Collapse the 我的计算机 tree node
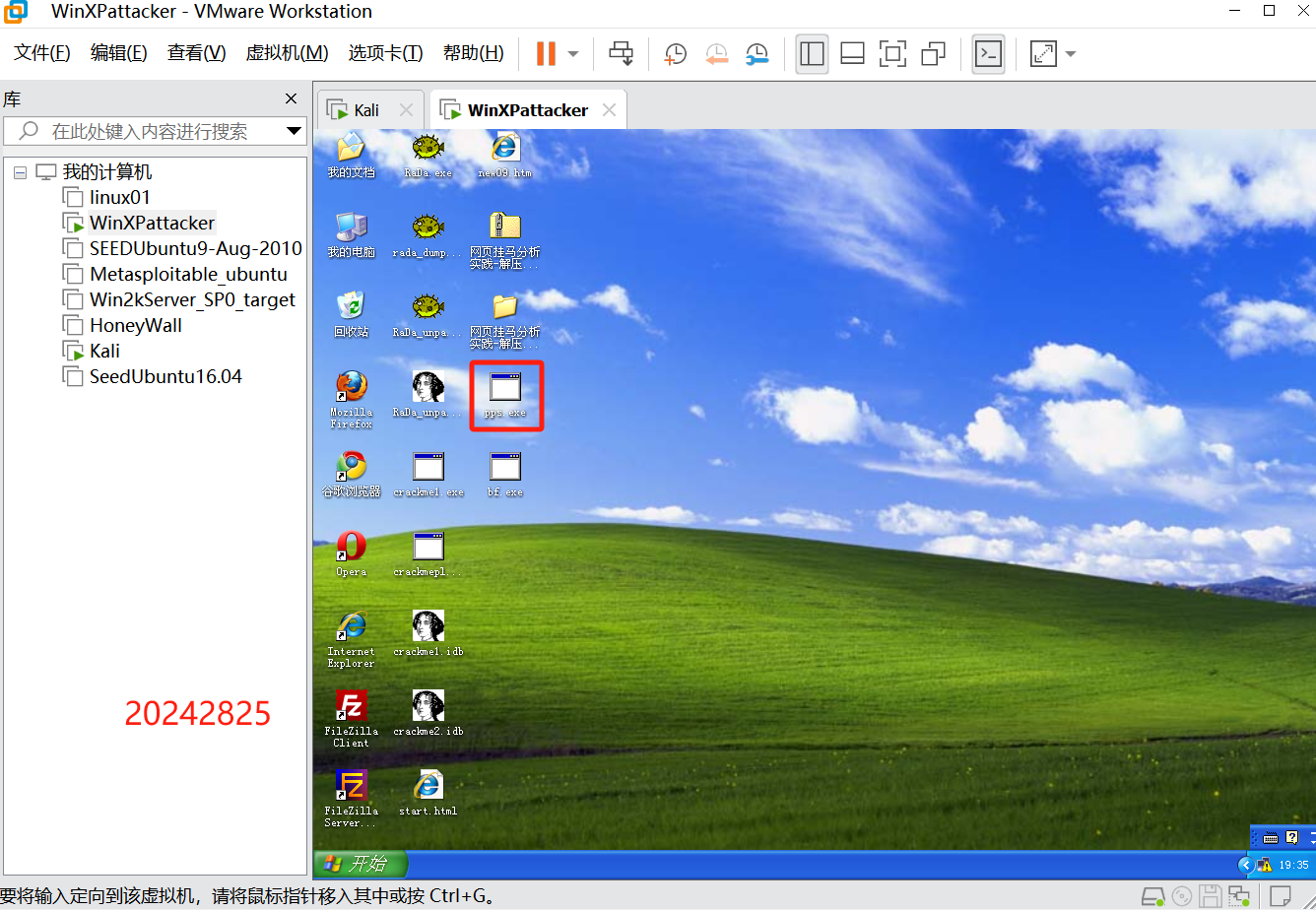1316x910 pixels. pyautogui.click(x=20, y=172)
